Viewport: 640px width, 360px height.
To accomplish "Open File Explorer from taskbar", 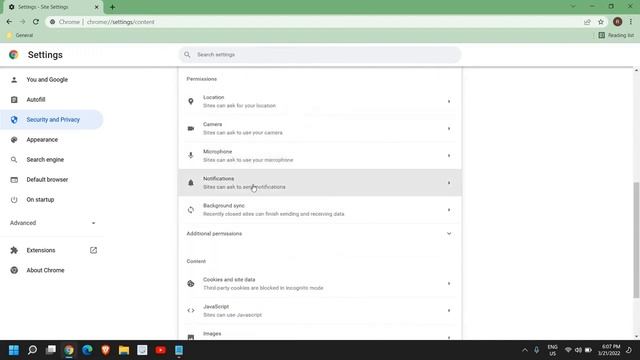I will point(124,350).
